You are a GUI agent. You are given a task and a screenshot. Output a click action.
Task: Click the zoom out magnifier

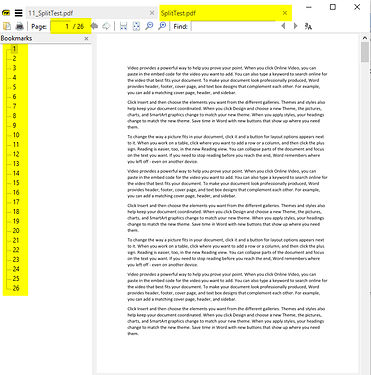(x=149, y=26)
